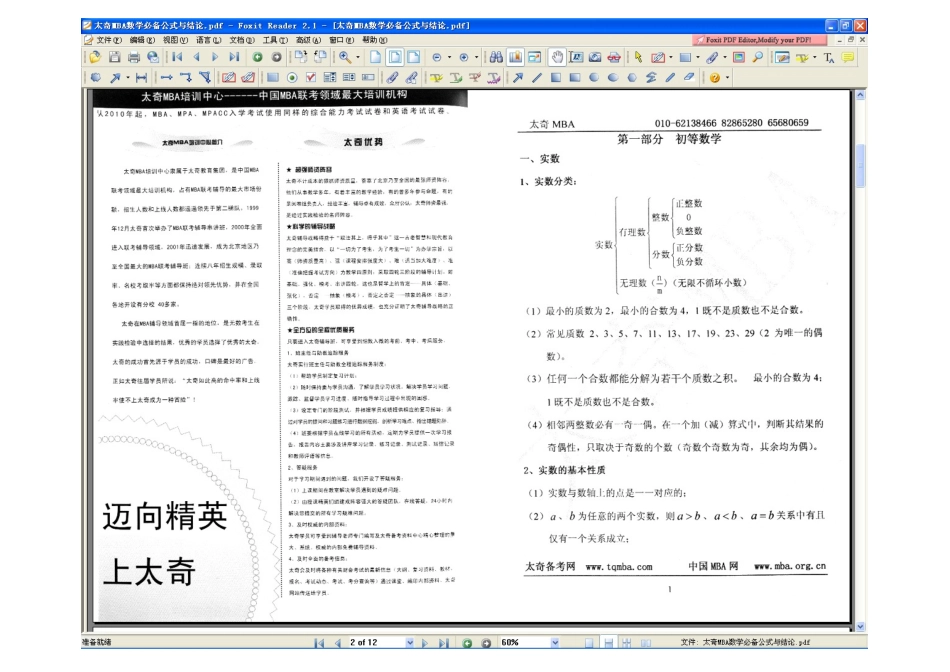This screenshot has width=950, height=672.
Task: Select the arrow Select Annotation tool
Action: (638, 57)
